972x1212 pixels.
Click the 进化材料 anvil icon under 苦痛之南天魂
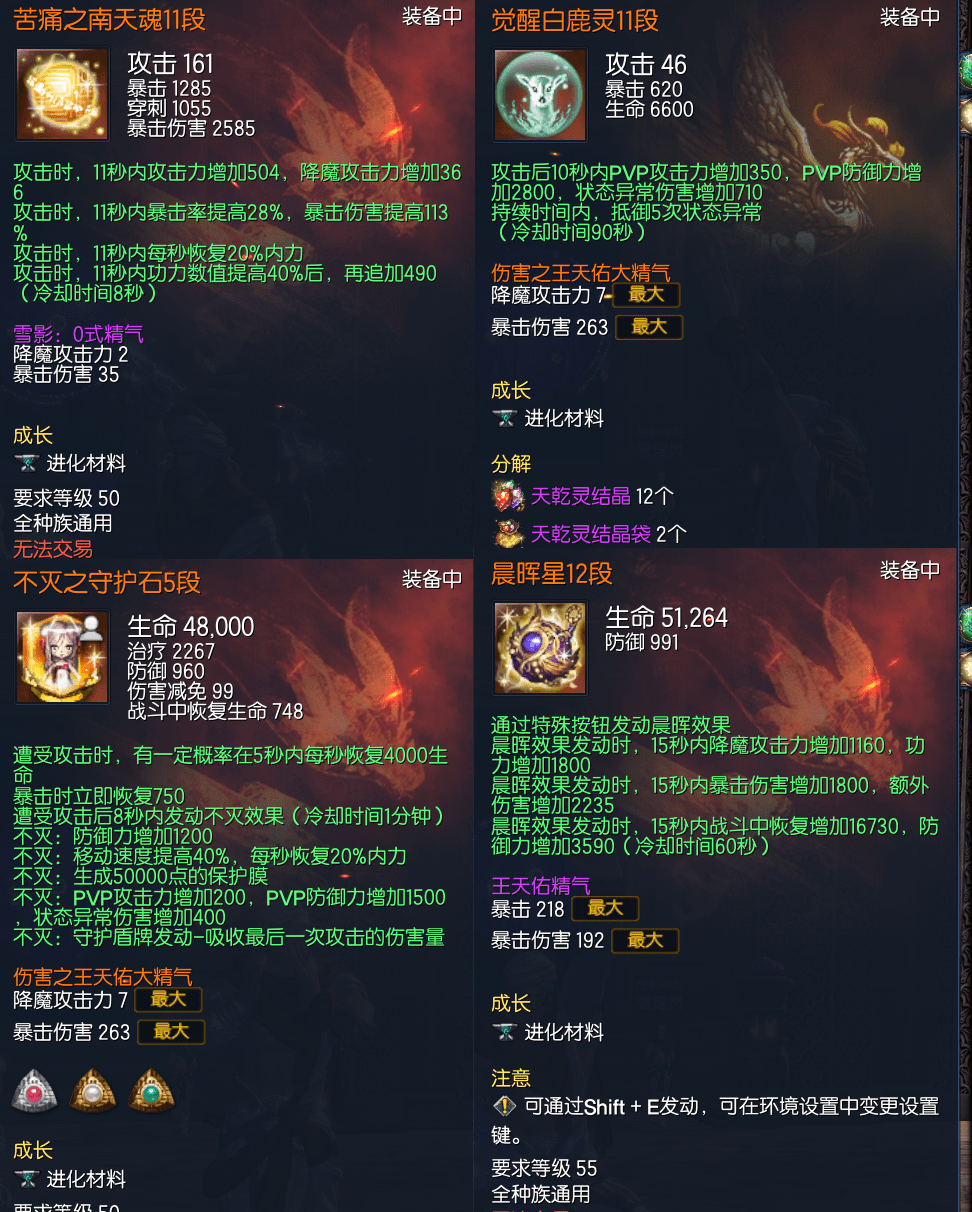[x=27, y=463]
